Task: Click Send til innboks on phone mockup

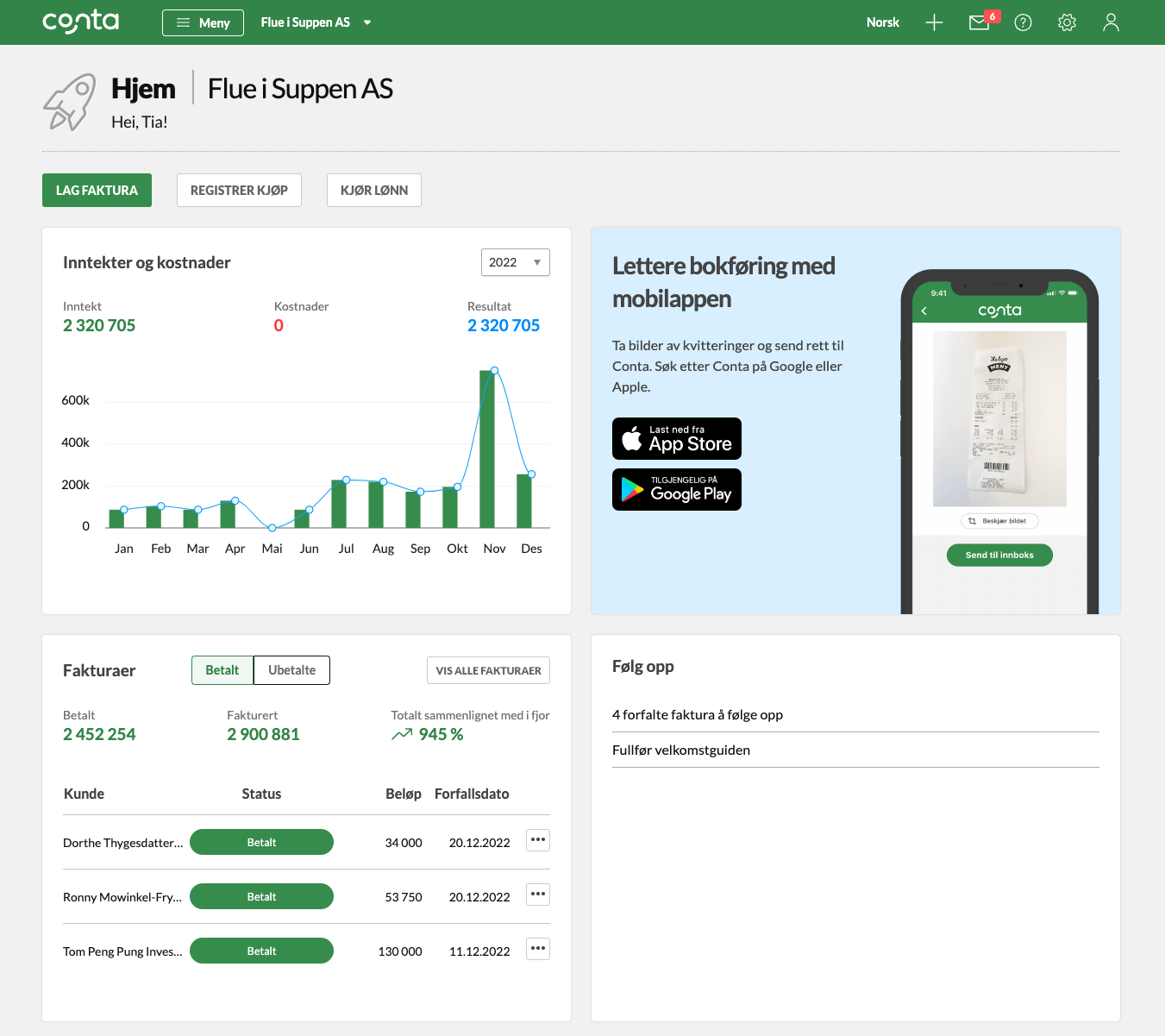Action: pyautogui.click(x=999, y=555)
